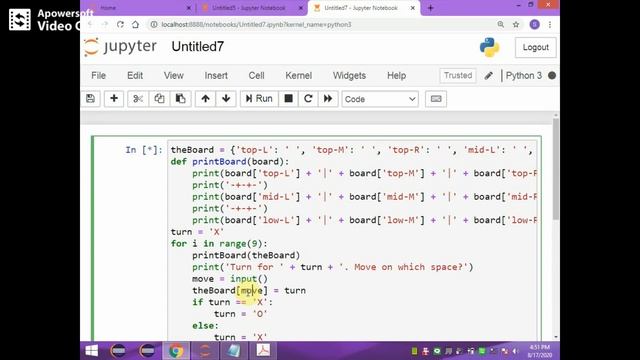The height and width of the screenshot is (360, 640).
Task: Click the Logout button
Action: coord(536,47)
